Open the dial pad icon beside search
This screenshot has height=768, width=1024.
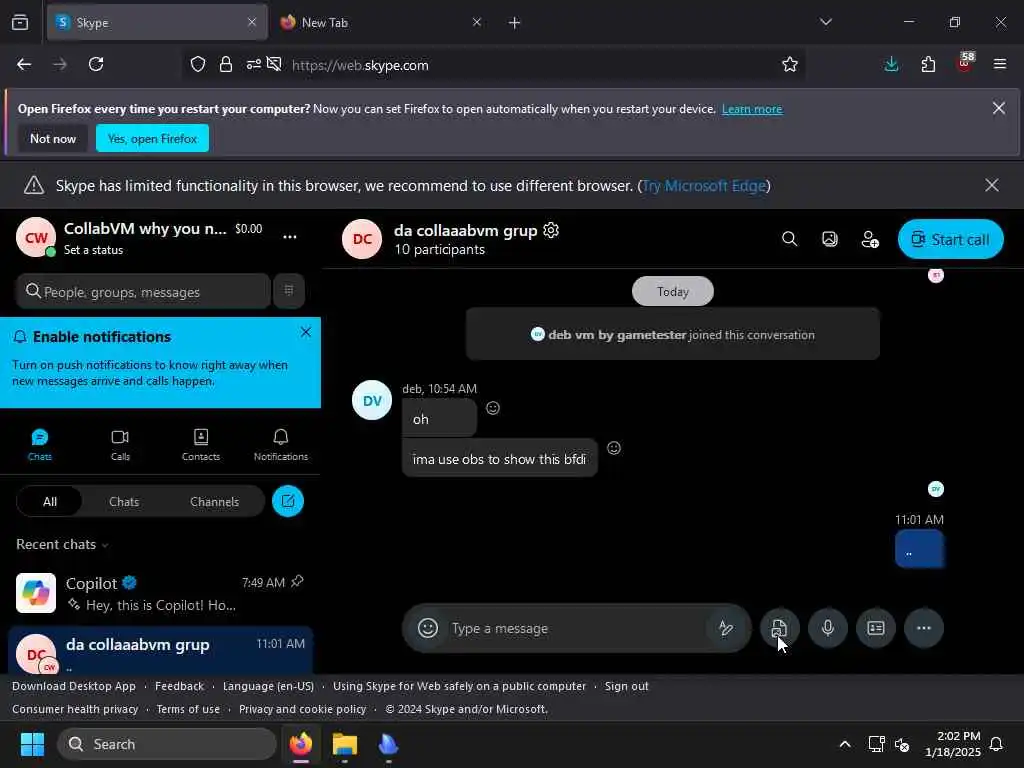click(x=289, y=291)
